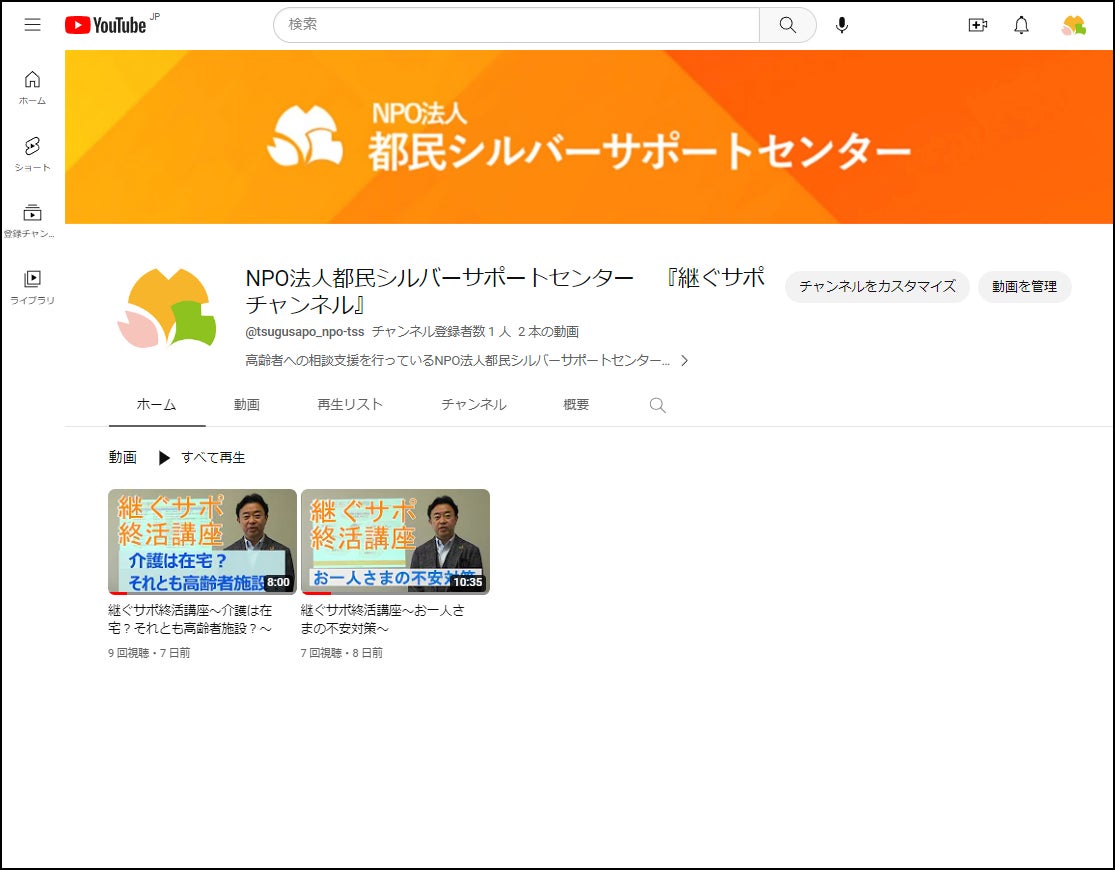1115x870 pixels.
Task: Open the お一人さまの不安対策 video thumbnail
Action: coord(395,542)
